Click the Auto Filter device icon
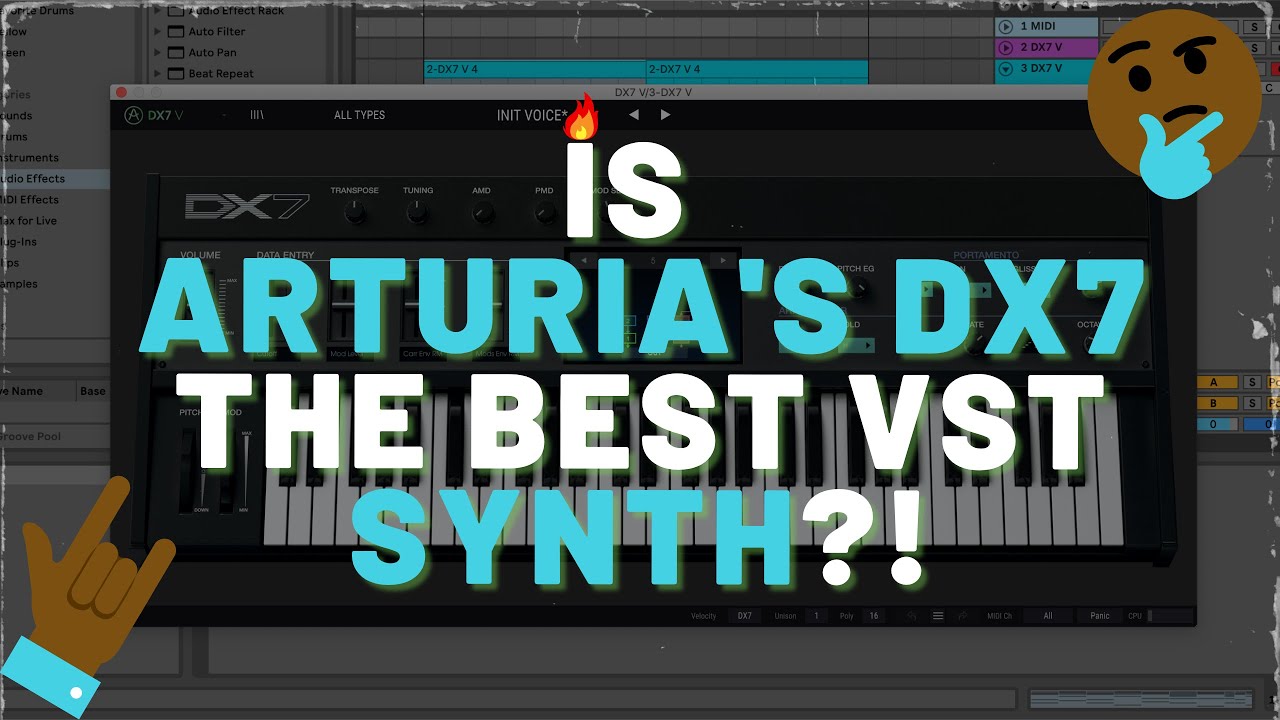Screen dimensions: 1280x720 (175, 32)
